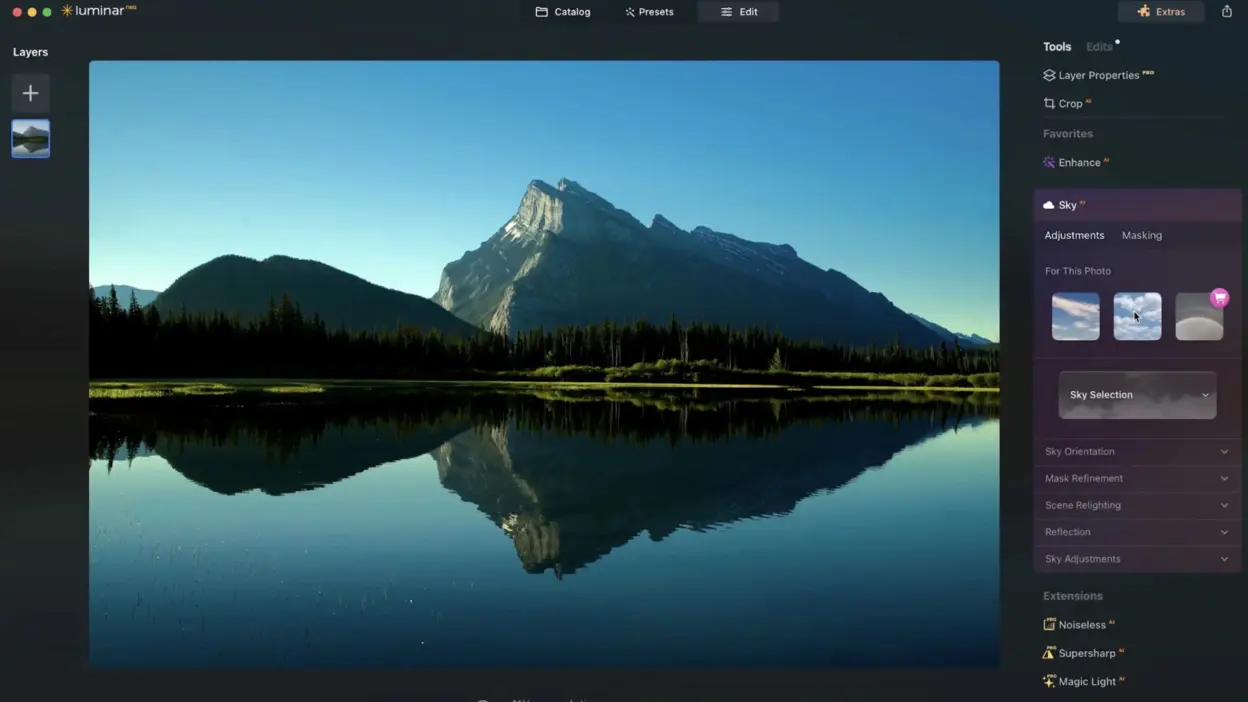This screenshot has width=1248, height=702.
Task: Open the Magic Light AI extension
Action: coord(1084,681)
